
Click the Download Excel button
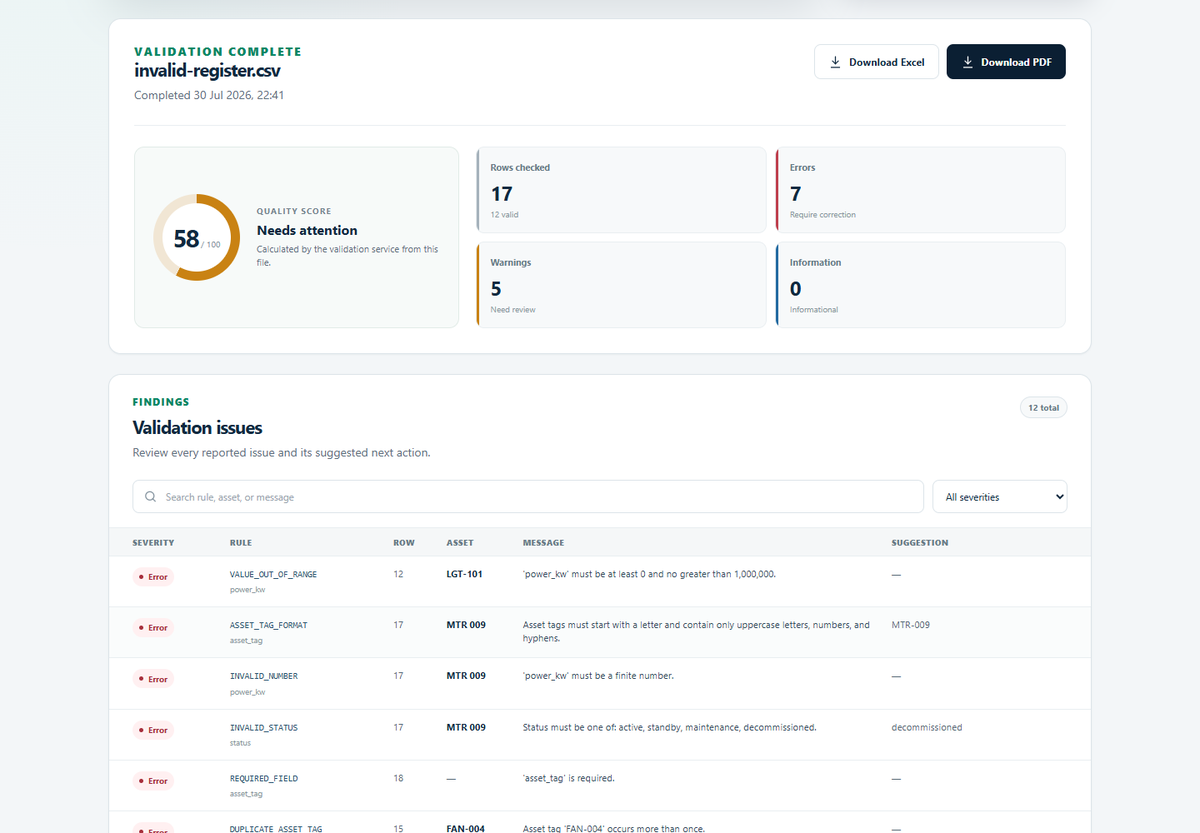[x=876, y=62]
